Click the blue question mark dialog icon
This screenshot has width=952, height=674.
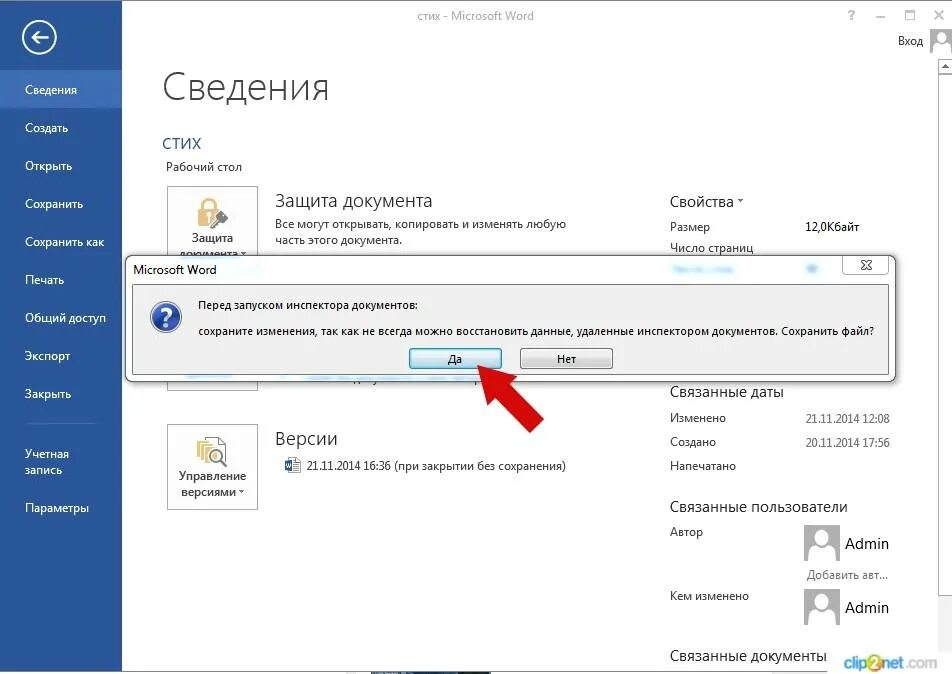(166, 317)
